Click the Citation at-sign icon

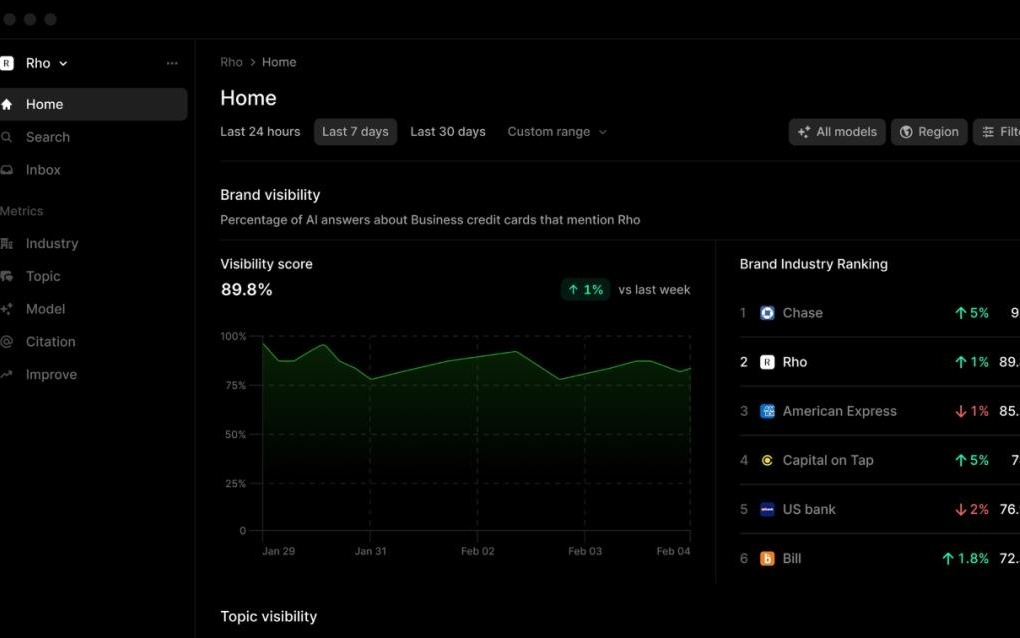pyautogui.click(x=7, y=341)
